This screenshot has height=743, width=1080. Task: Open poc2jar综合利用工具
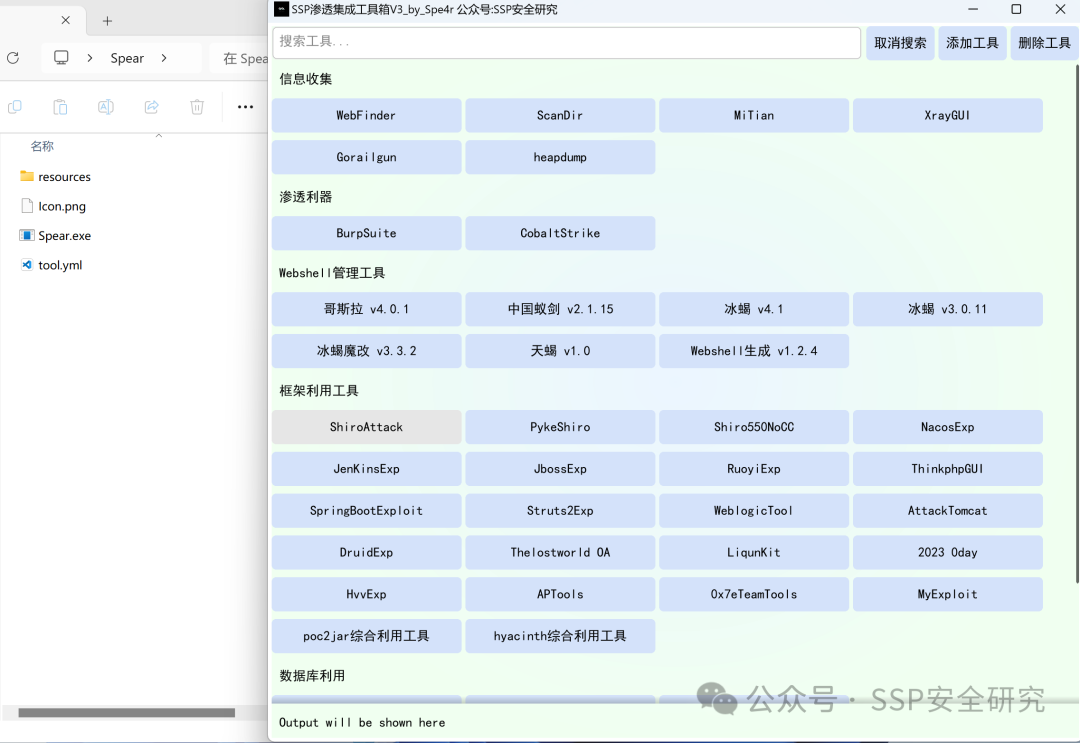tap(366, 636)
